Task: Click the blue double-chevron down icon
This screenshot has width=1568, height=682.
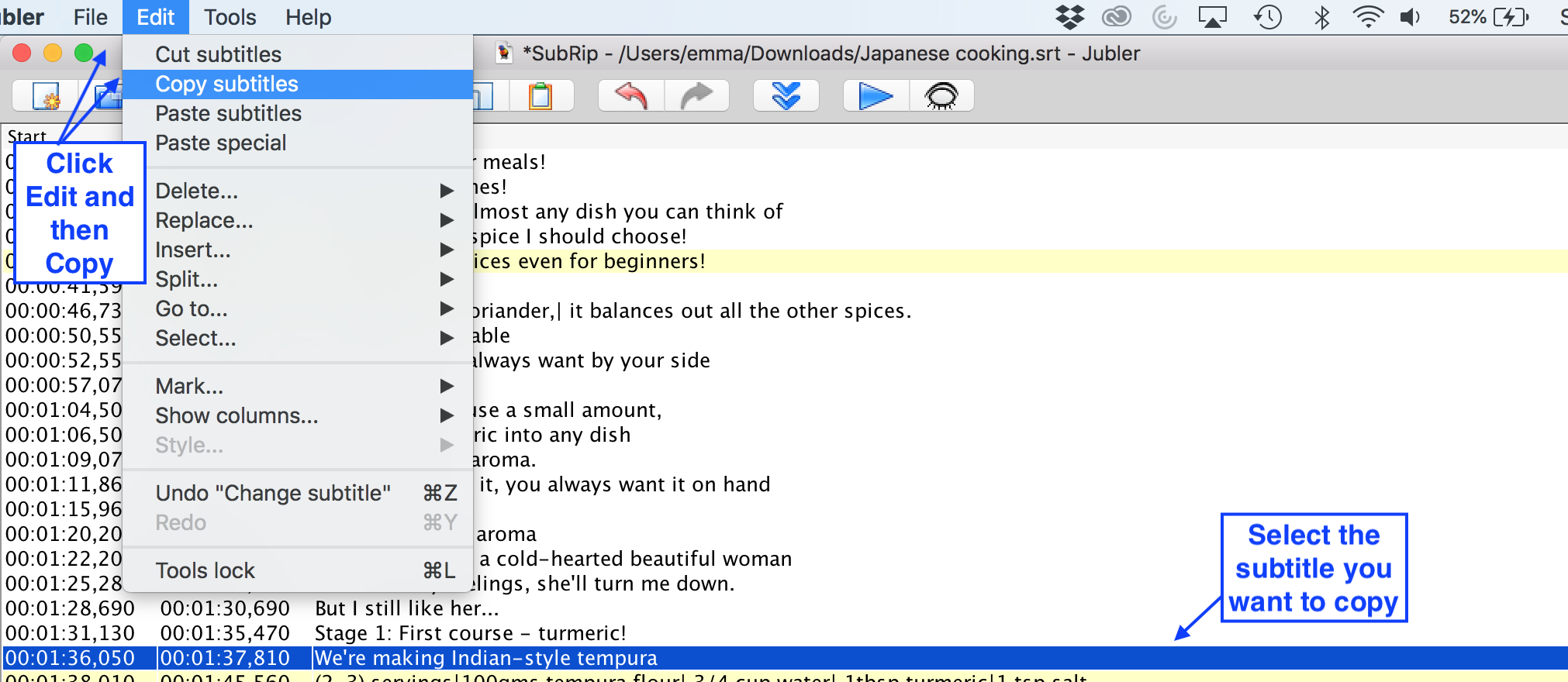Action: pos(786,96)
